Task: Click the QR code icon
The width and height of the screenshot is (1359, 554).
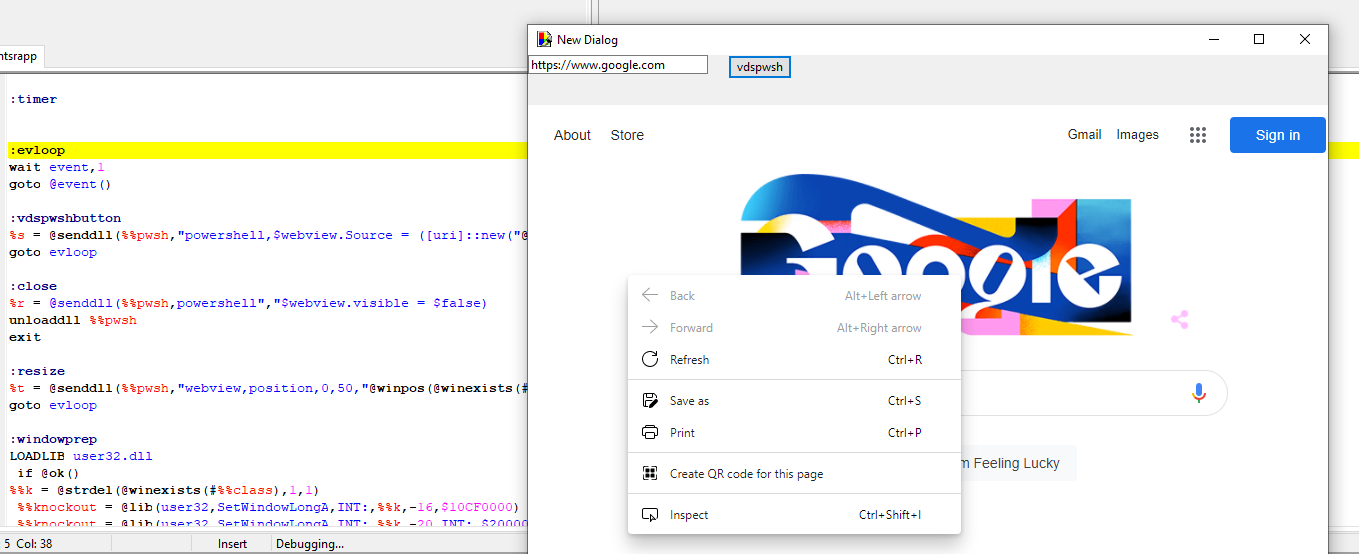Action: (x=650, y=474)
